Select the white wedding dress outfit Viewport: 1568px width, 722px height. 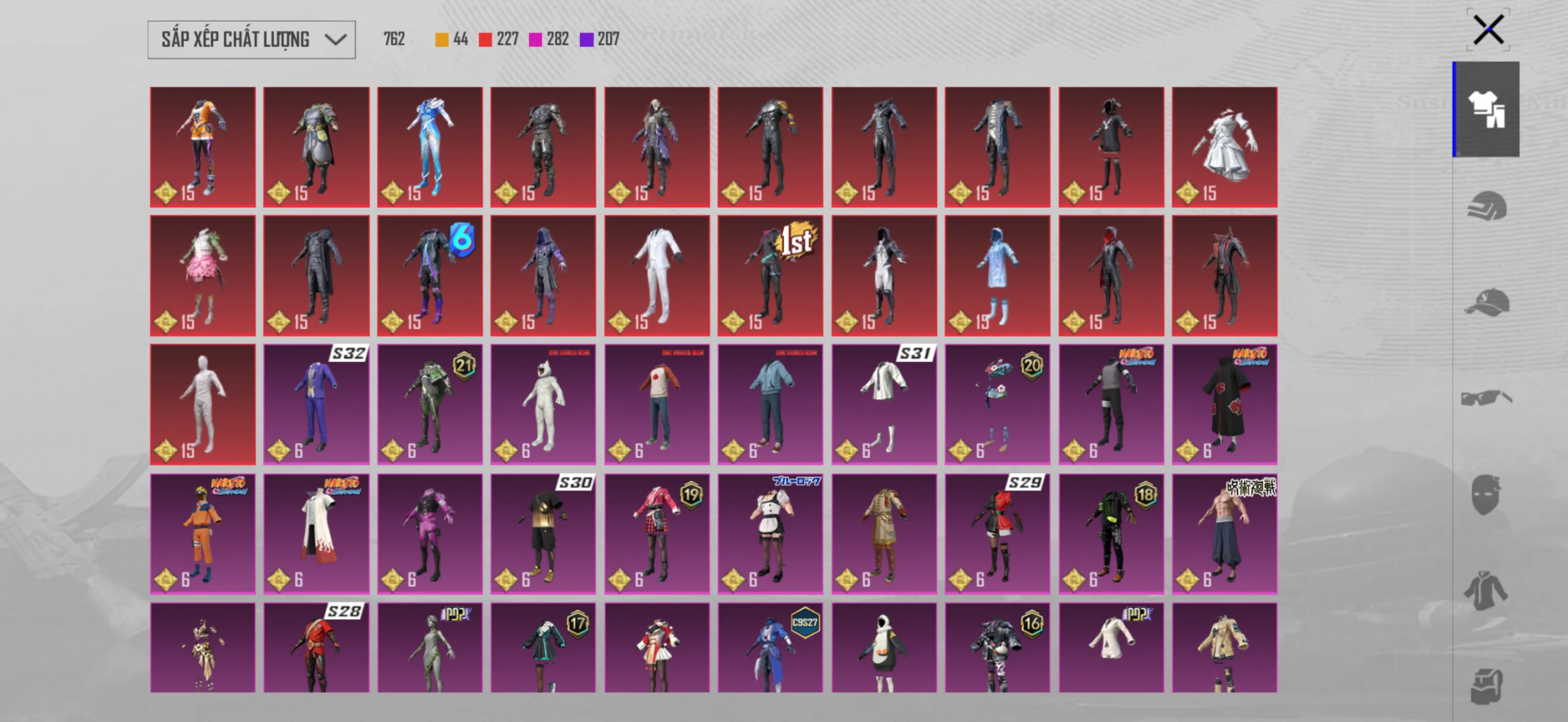click(x=1224, y=147)
